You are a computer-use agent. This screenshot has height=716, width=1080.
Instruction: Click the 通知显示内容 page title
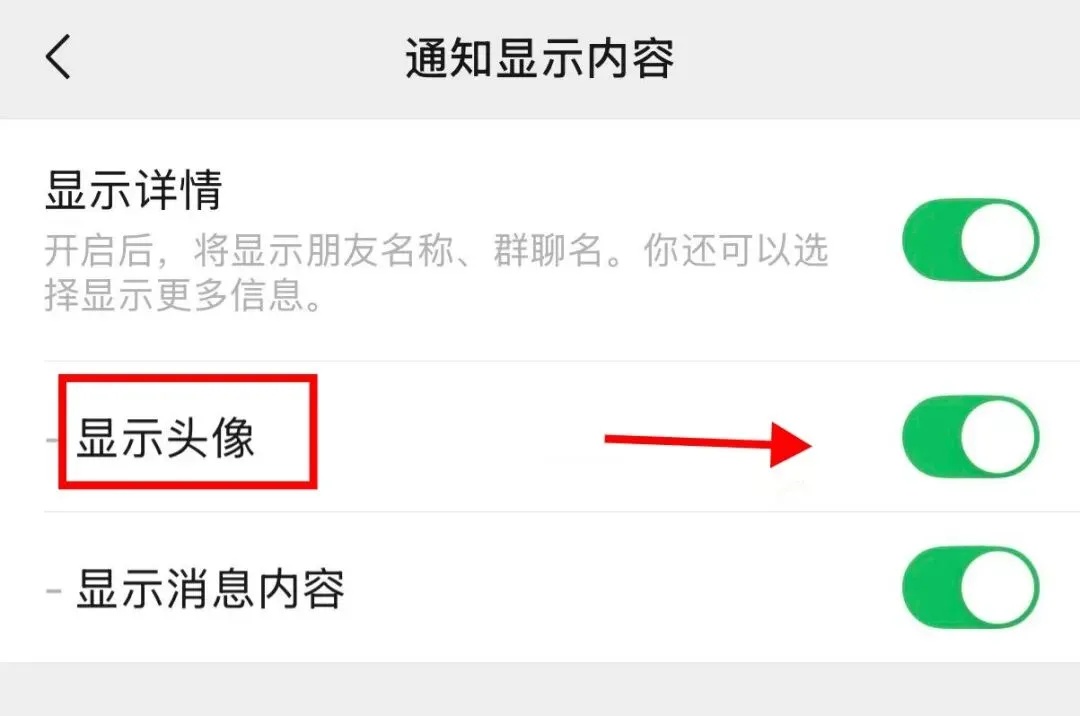[x=539, y=59]
